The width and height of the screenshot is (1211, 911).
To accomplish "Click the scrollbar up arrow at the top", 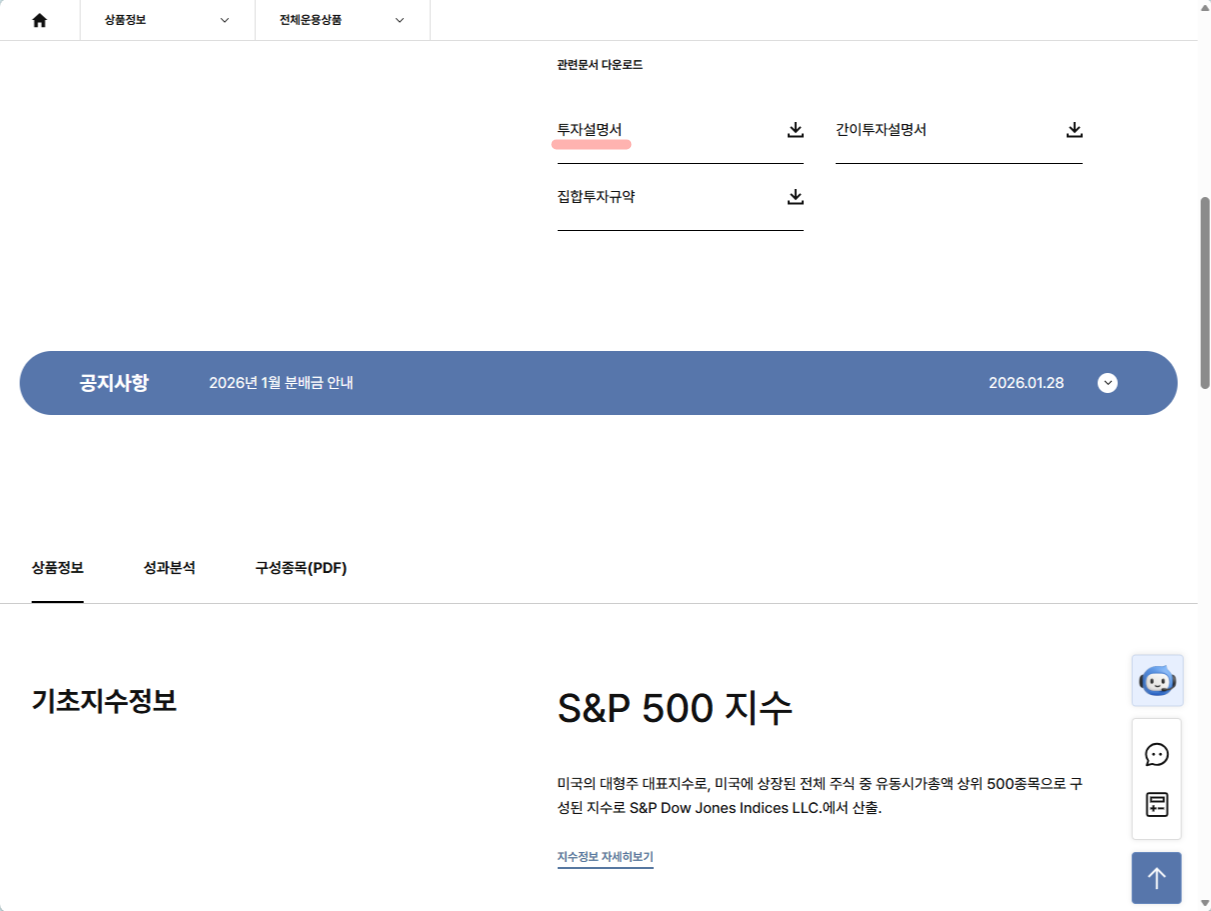I will click(x=1204, y=7).
